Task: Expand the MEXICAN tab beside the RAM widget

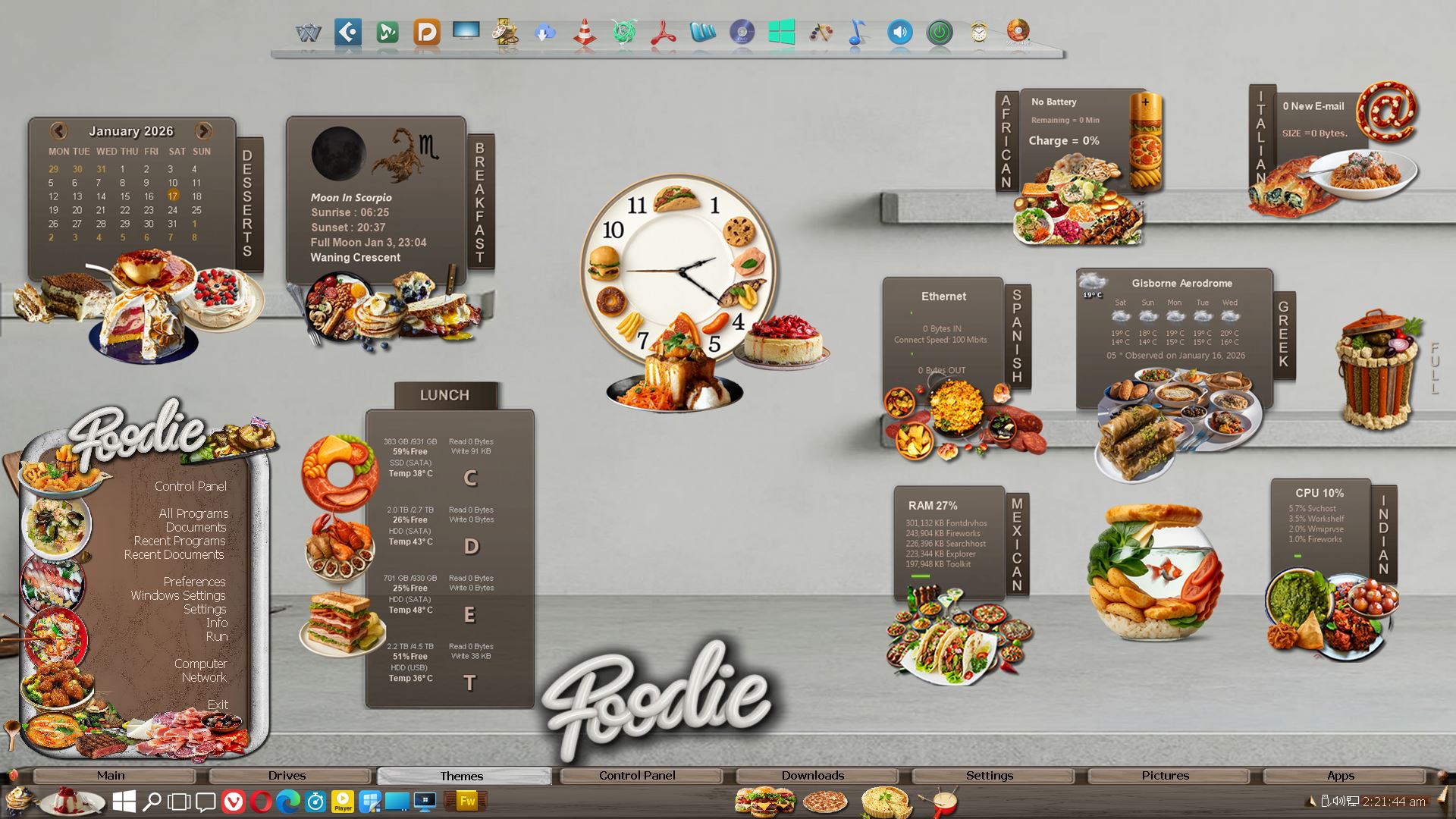Action: click(1017, 544)
